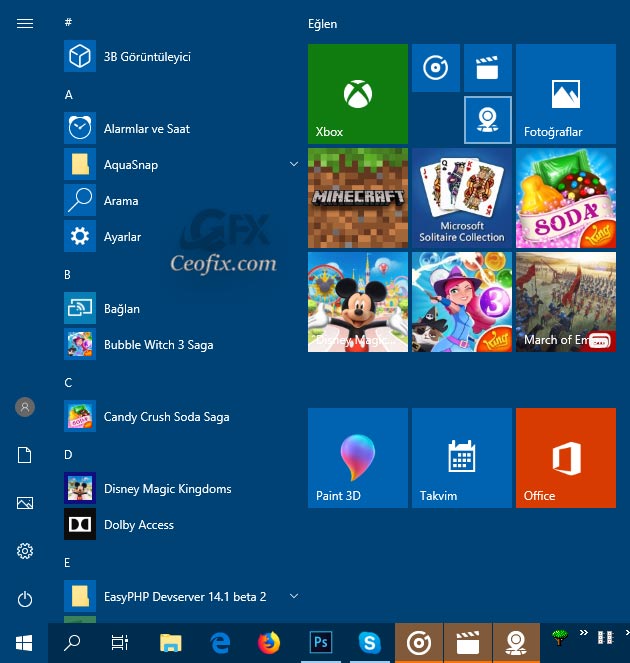Click the Maps taskbar button

pyautogui.click(x=516, y=643)
